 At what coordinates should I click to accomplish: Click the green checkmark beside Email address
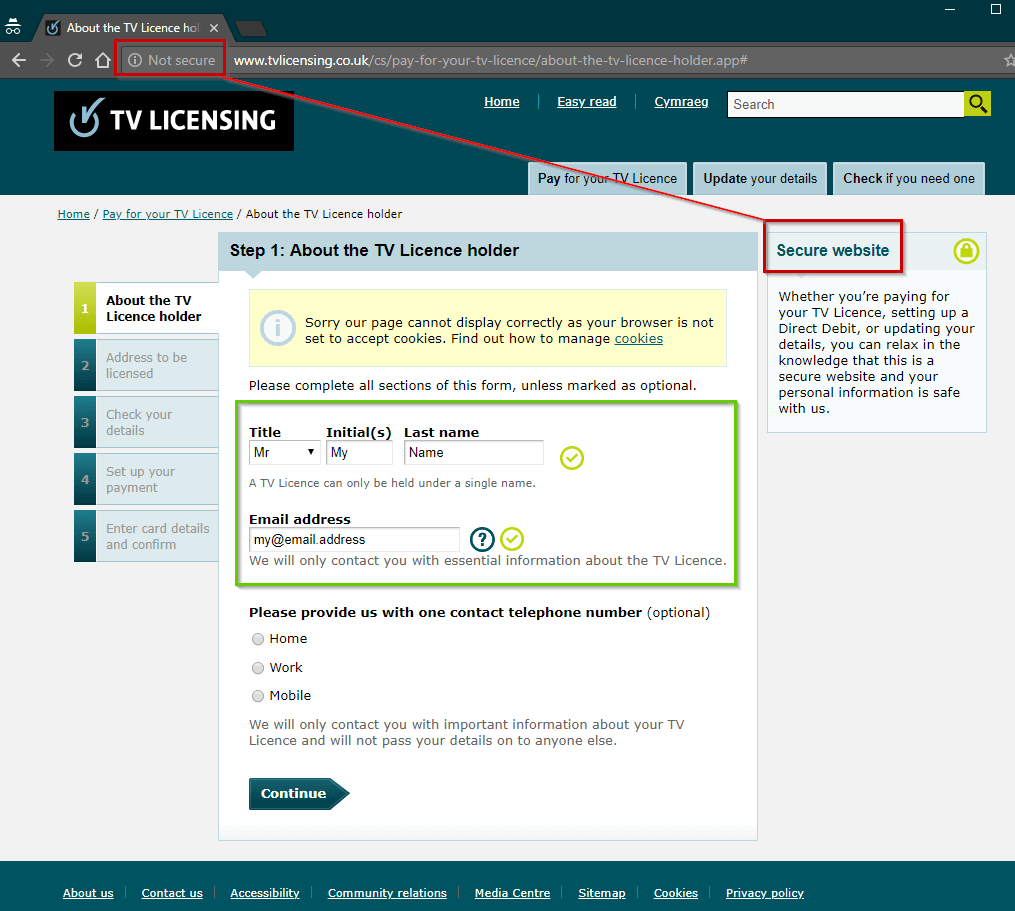pos(512,538)
